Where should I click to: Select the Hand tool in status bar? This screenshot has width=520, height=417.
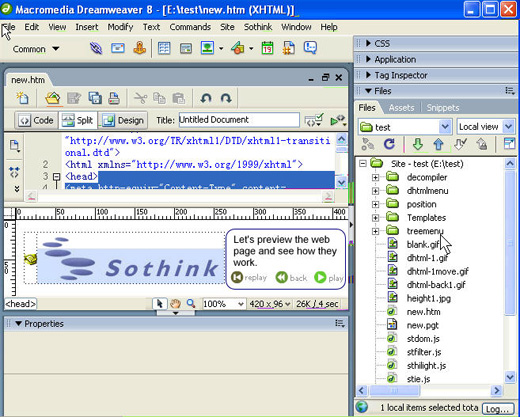[x=175, y=304]
